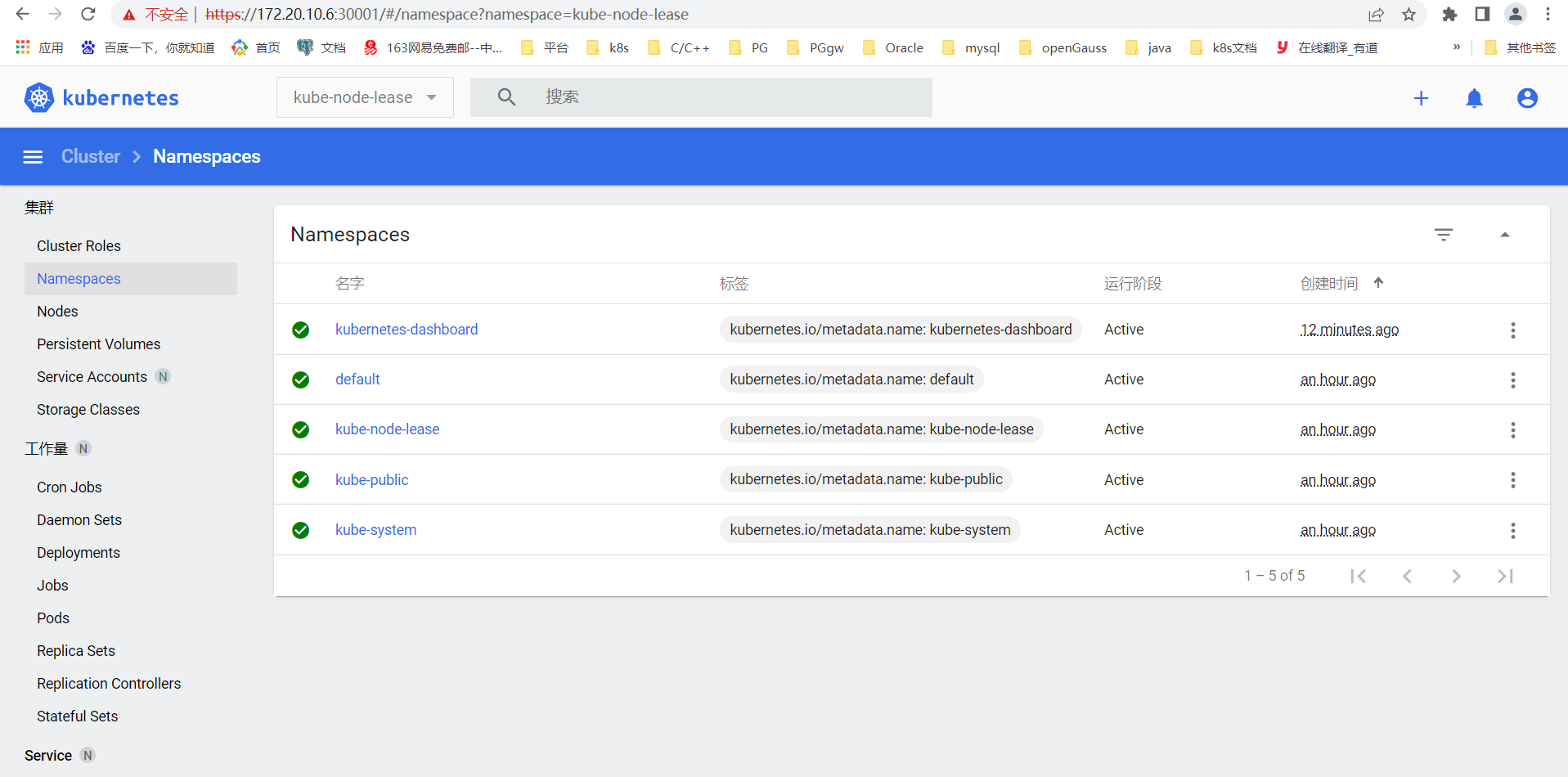The height and width of the screenshot is (777, 1568).
Task: Go to the first page of namespaces
Action: click(x=1359, y=576)
